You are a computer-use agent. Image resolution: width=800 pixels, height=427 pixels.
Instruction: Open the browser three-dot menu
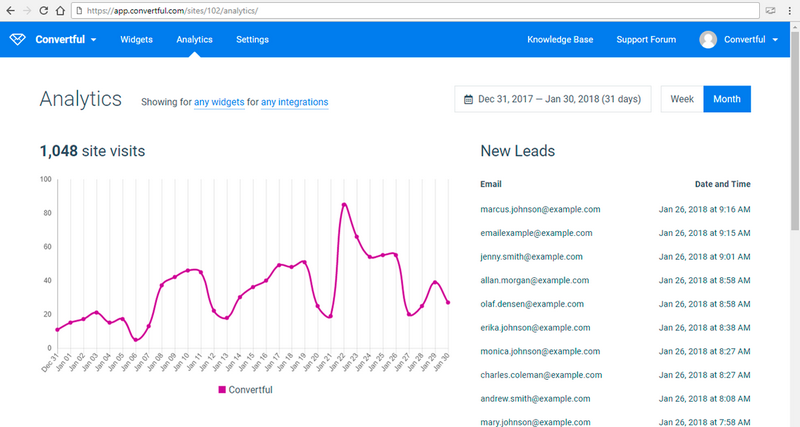click(x=789, y=11)
